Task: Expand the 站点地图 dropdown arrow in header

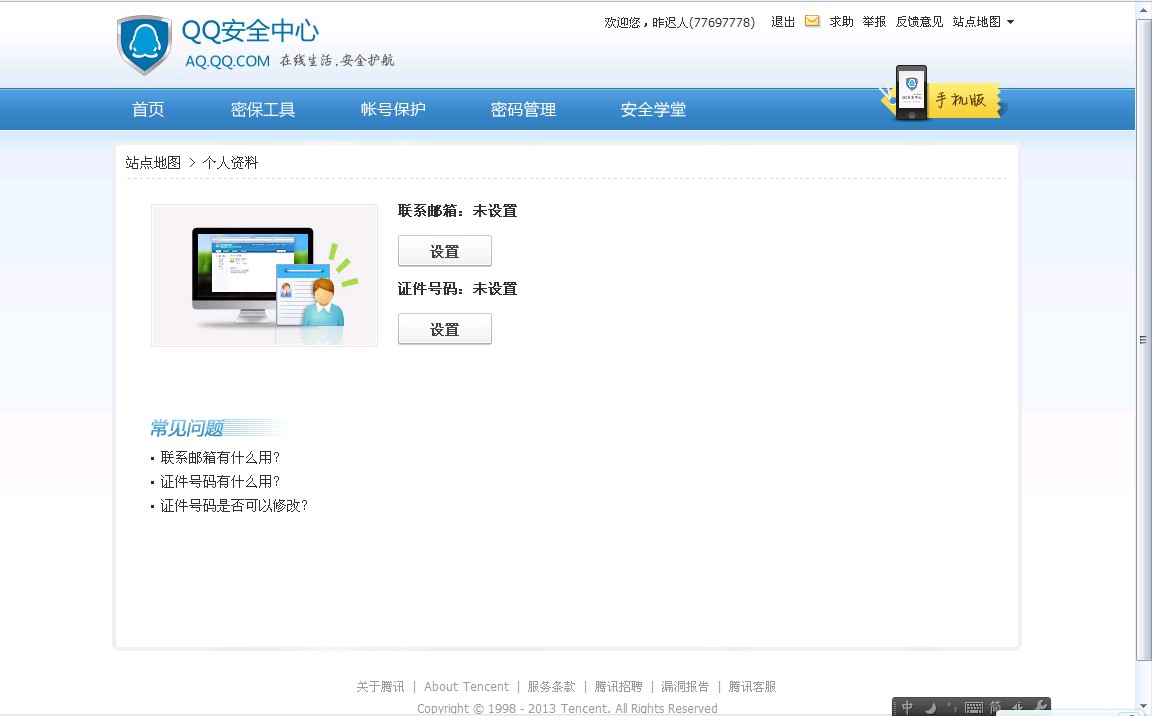Action: click(1010, 22)
